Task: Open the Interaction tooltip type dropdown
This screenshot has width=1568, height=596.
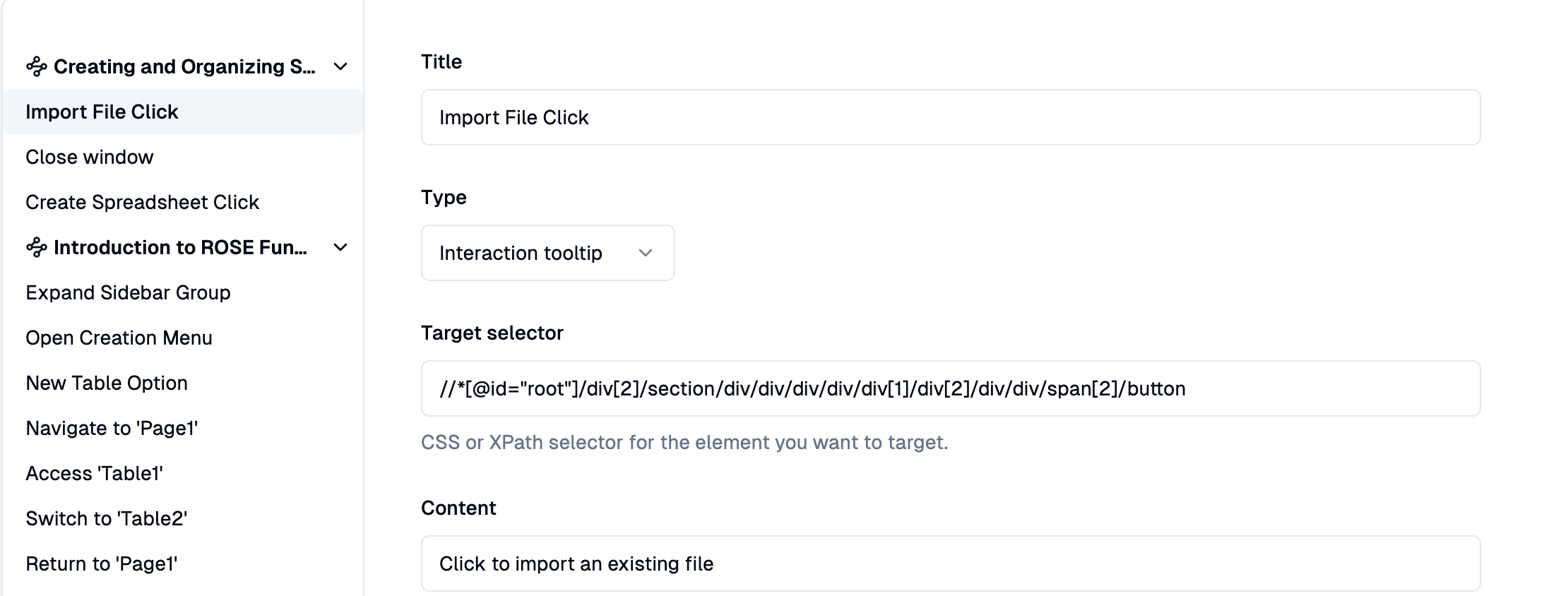Action: (547, 253)
